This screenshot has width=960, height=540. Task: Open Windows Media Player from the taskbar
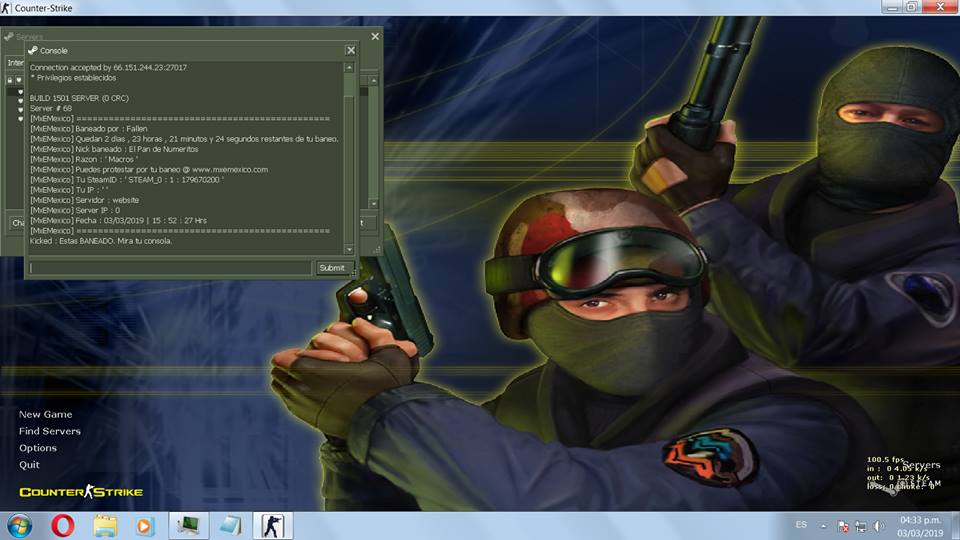click(144, 526)
